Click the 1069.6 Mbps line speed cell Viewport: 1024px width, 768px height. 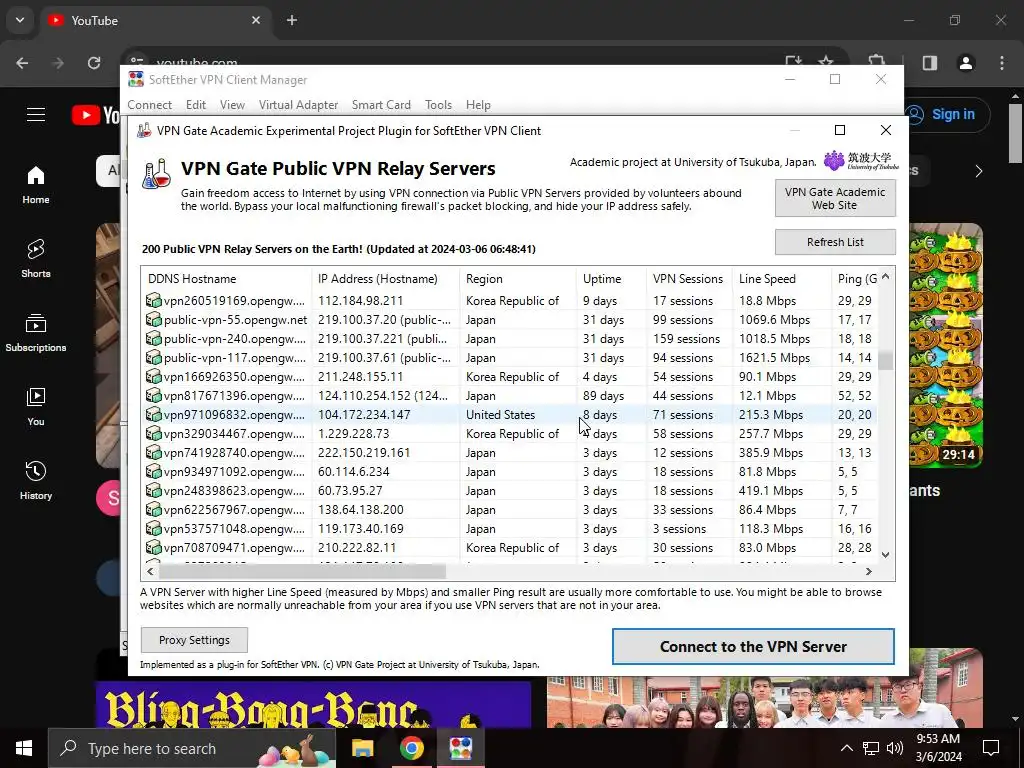[x=775, y=320]
